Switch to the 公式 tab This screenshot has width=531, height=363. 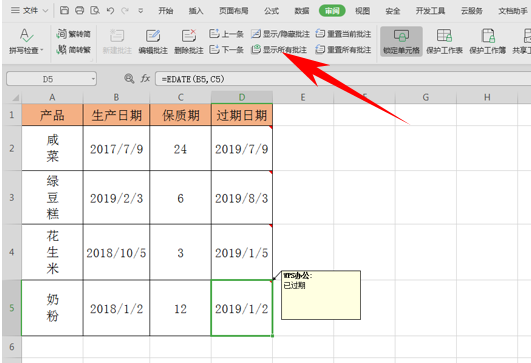(271, 11)
